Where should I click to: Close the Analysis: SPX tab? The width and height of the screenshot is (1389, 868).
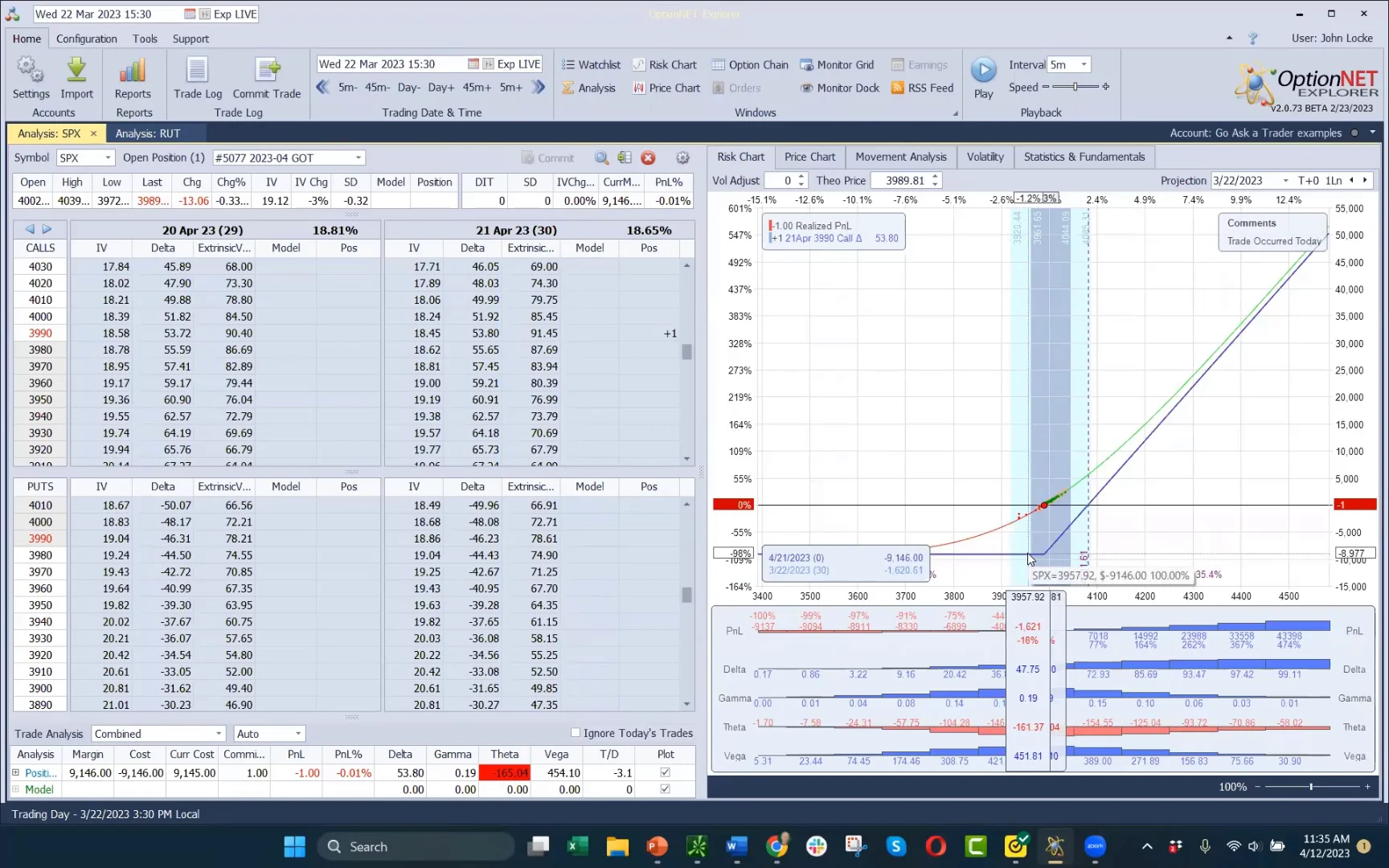point(93,133)
